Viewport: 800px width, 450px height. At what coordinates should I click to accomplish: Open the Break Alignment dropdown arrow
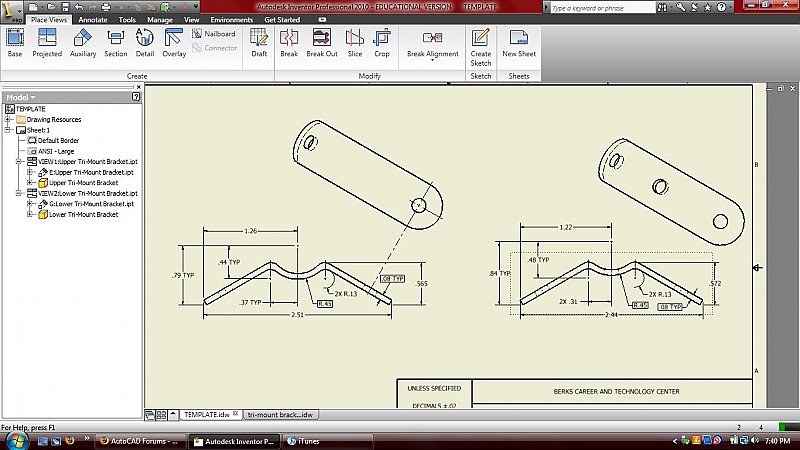[x=433, y=60]
